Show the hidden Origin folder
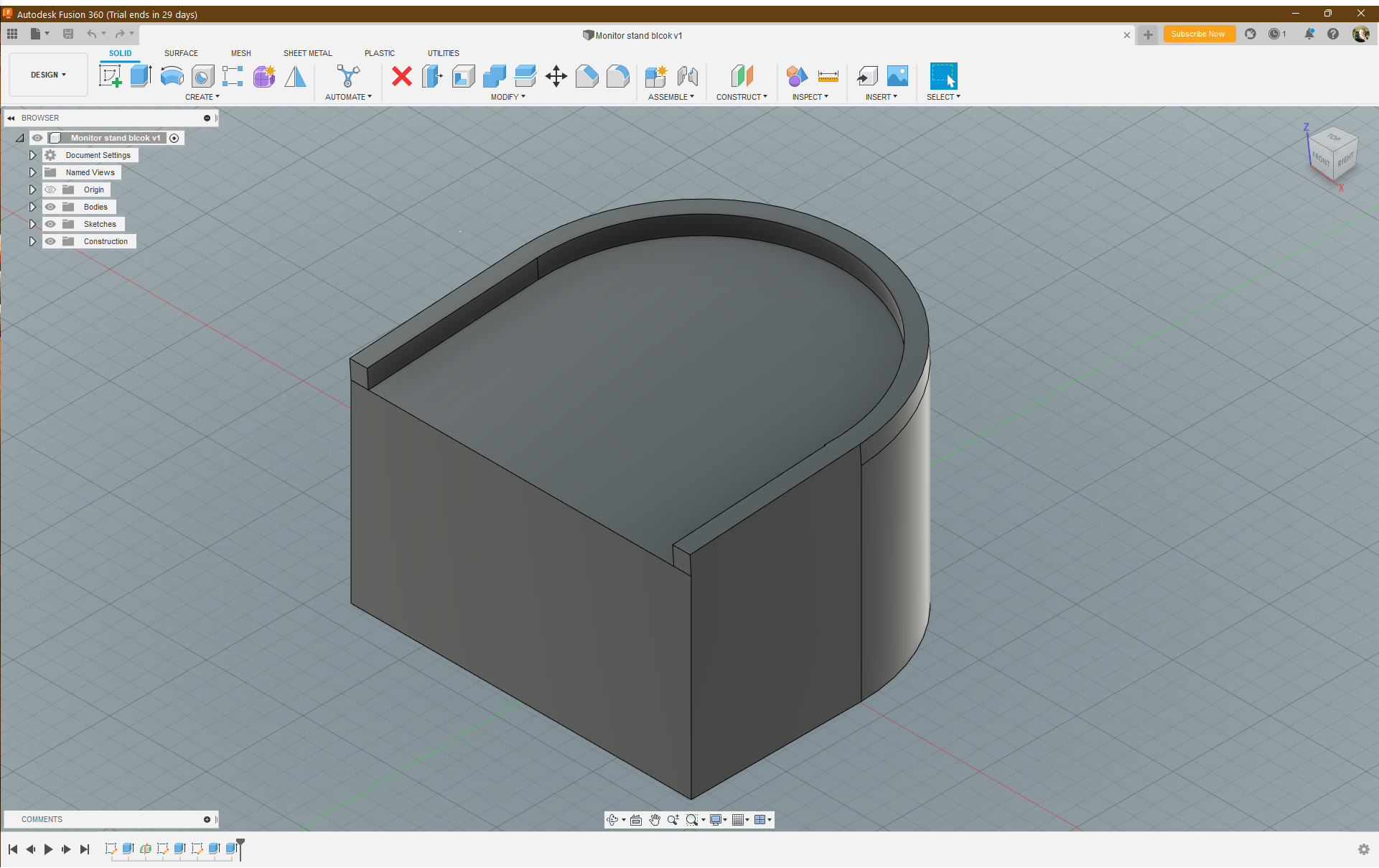This screenshot has width=1379, height=868. coord(50,190)
